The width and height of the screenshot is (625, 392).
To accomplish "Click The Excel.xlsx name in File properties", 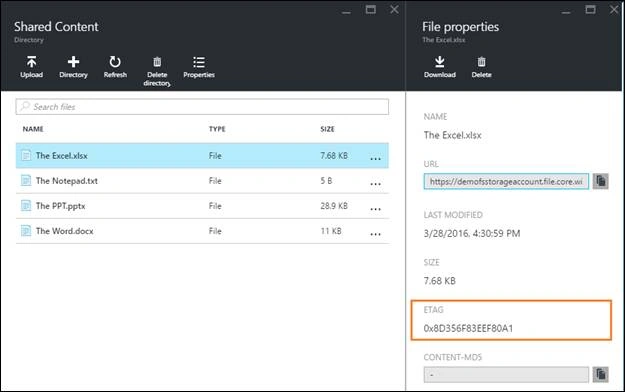I will click(452, 135).
